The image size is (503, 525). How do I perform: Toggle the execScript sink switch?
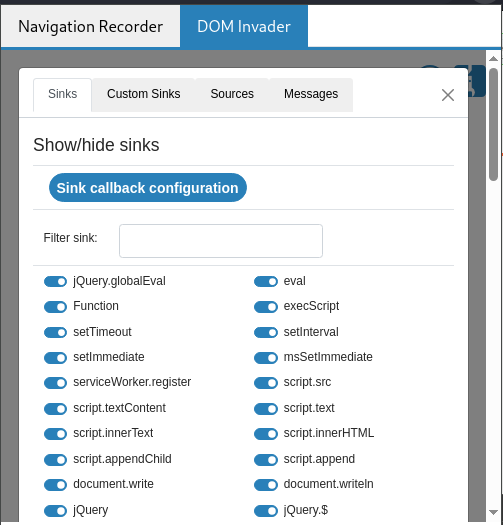point(266,307)
